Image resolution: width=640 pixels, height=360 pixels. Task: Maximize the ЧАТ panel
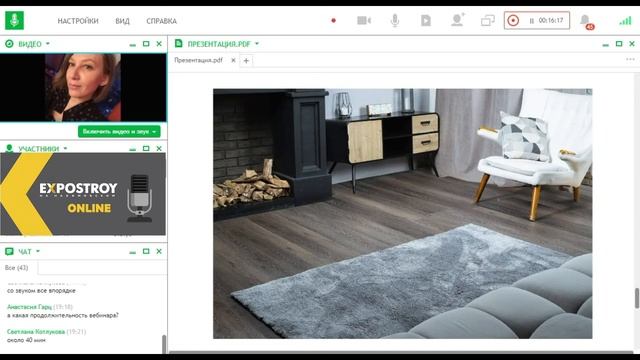click(146, 251)
